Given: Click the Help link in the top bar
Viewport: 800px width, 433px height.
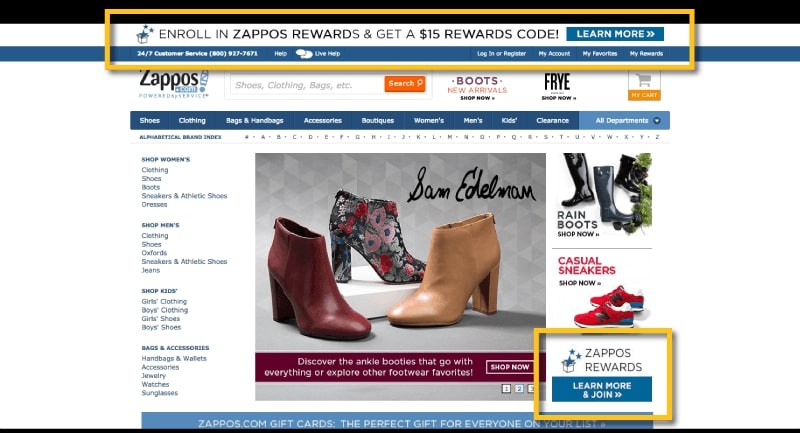Looking at the screenshot, I should (x=281, y=54).
